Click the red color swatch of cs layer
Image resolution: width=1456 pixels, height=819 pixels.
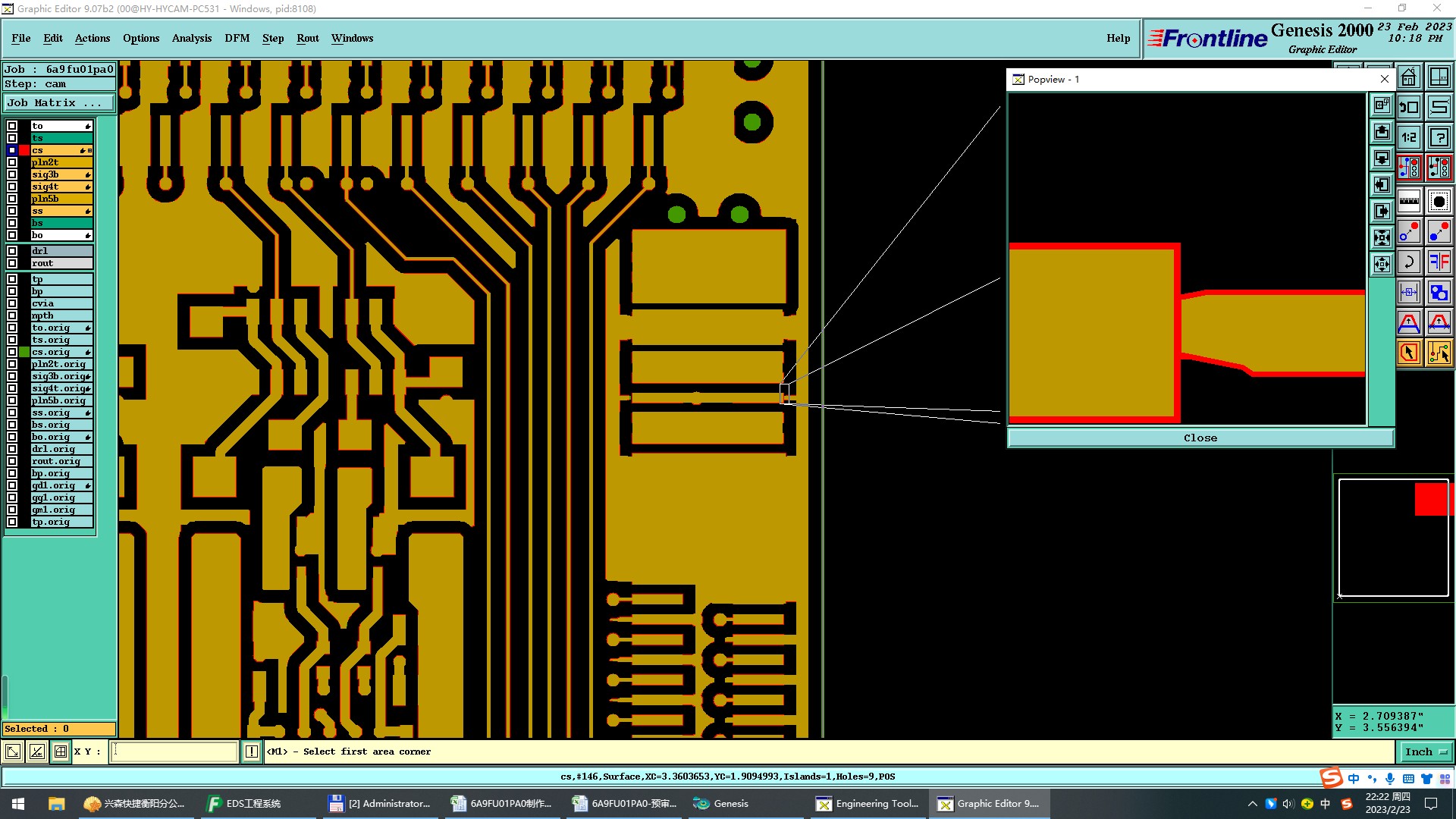pyautogui.click(x=24, y=150)
